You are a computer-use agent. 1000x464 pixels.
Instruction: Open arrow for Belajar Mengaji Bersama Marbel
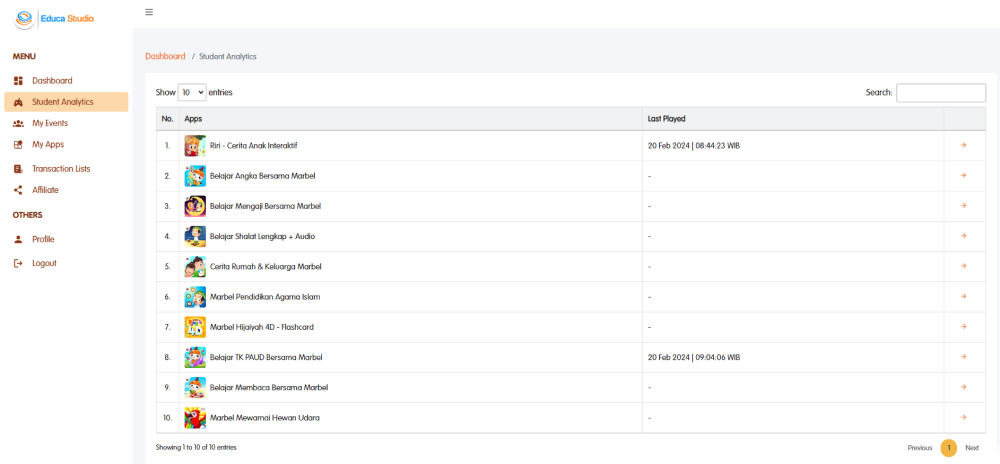963,206
